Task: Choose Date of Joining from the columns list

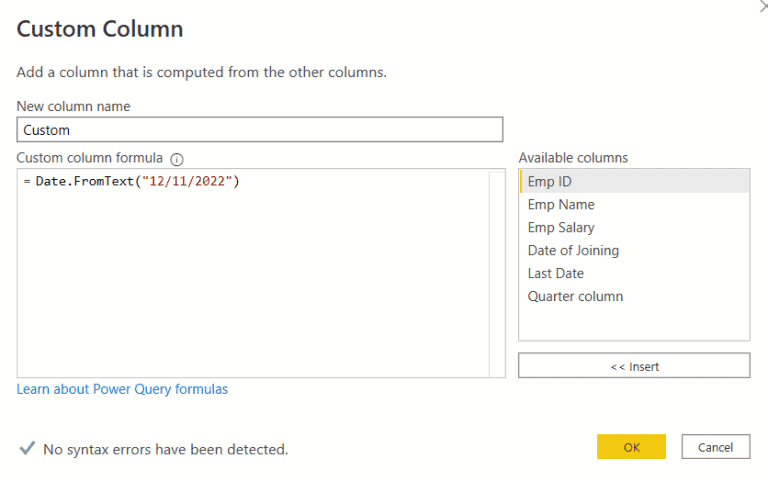Action: tap(634, 250)
